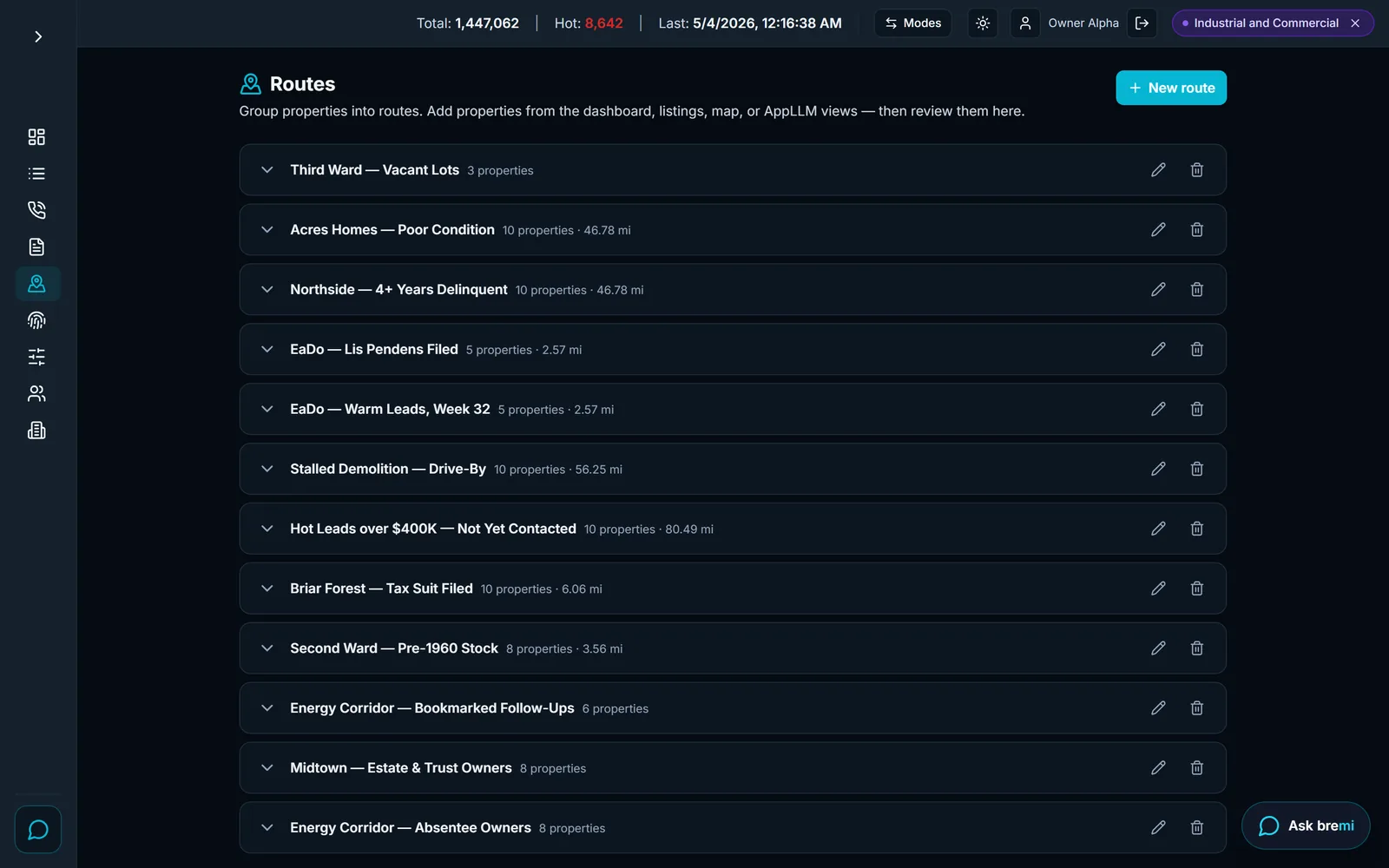Open the dashboard grid icon in sidebar
This screenshot has height=868, width=1389.
point(36,137)
